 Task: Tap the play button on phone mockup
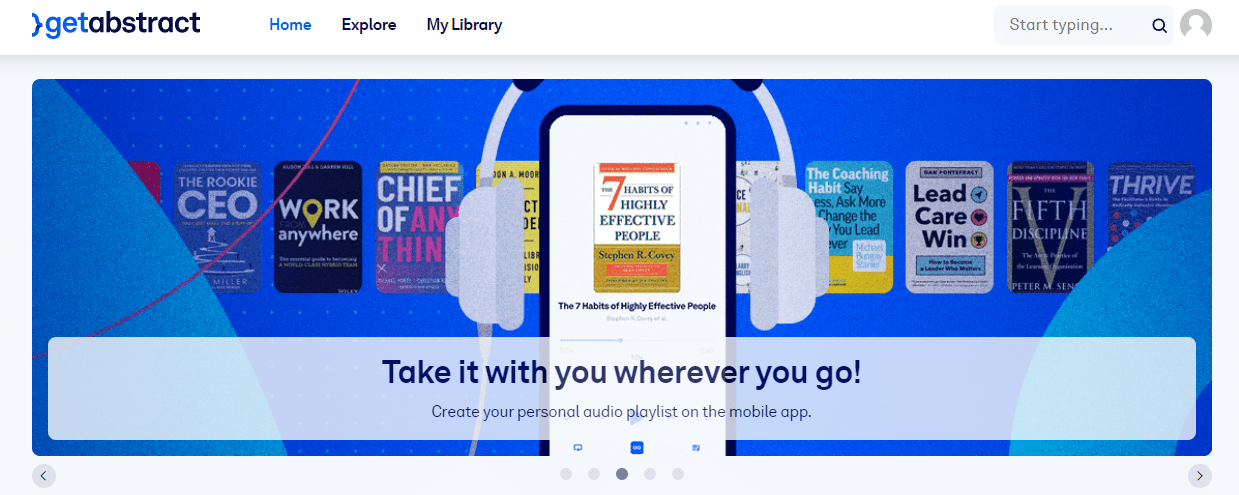[636, 416]
